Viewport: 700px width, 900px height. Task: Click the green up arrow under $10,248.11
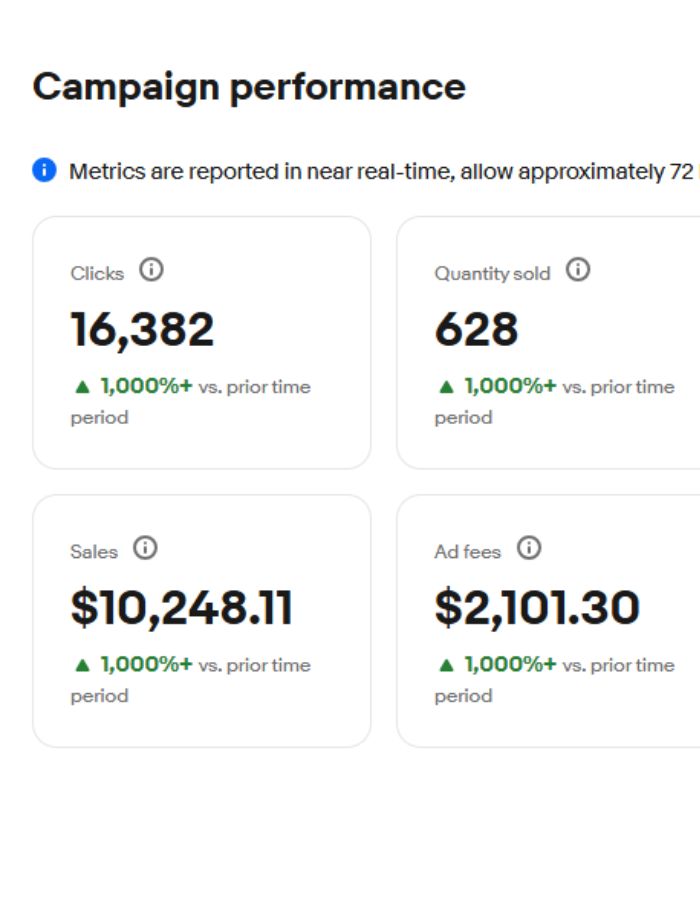tap(82, 665)
